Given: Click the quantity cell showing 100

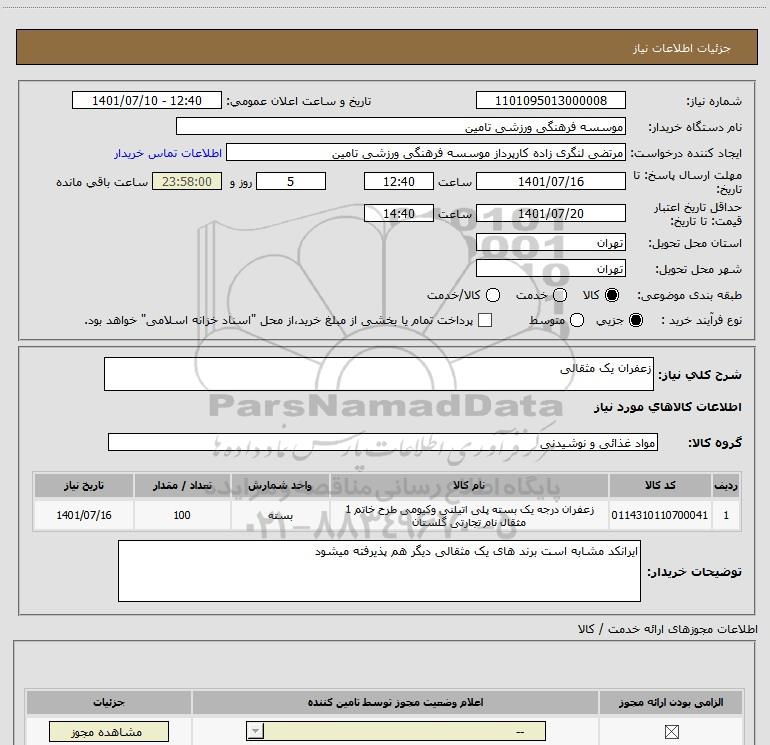Looking at the screenshot, I should 182,515.
